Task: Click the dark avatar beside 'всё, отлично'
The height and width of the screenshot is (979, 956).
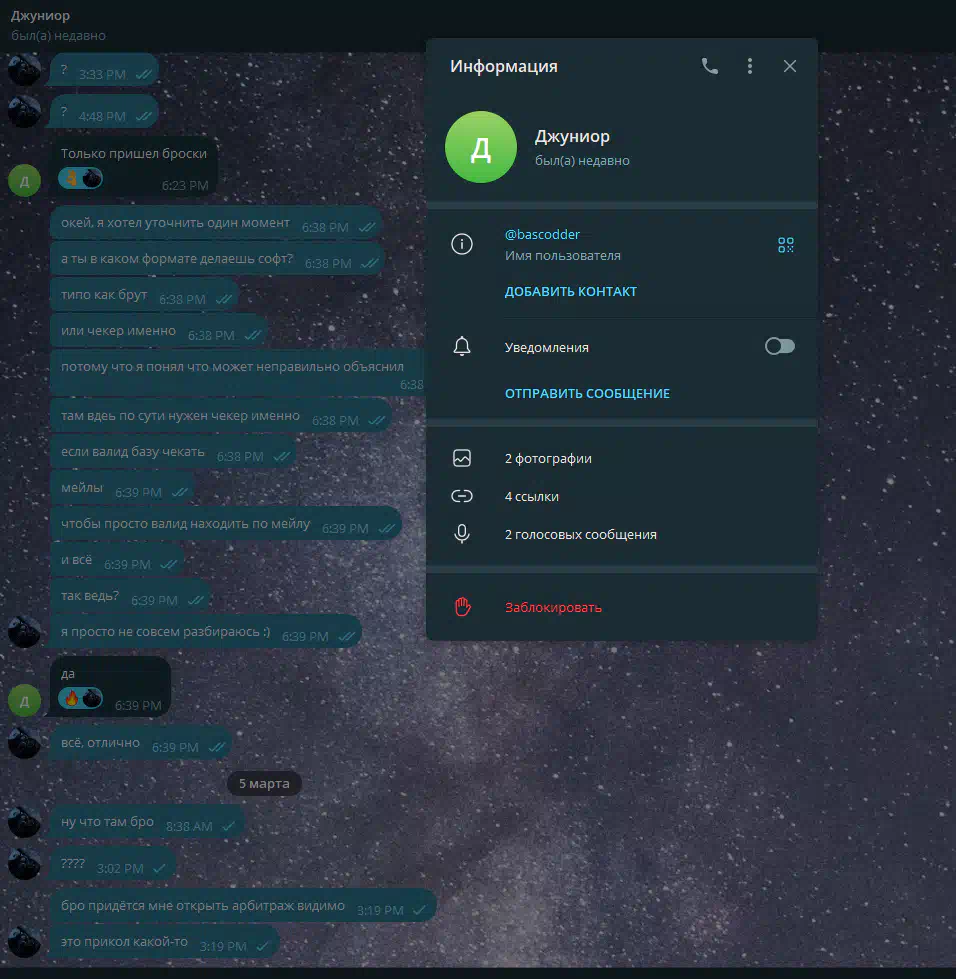Action: 24,742
